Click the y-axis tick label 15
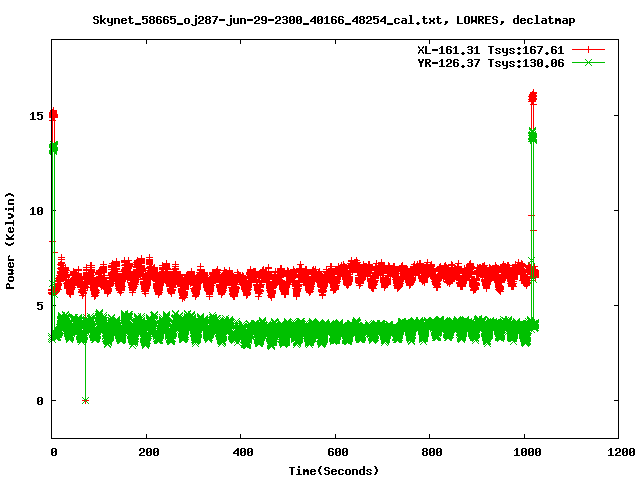 click(x=36, y=116)
